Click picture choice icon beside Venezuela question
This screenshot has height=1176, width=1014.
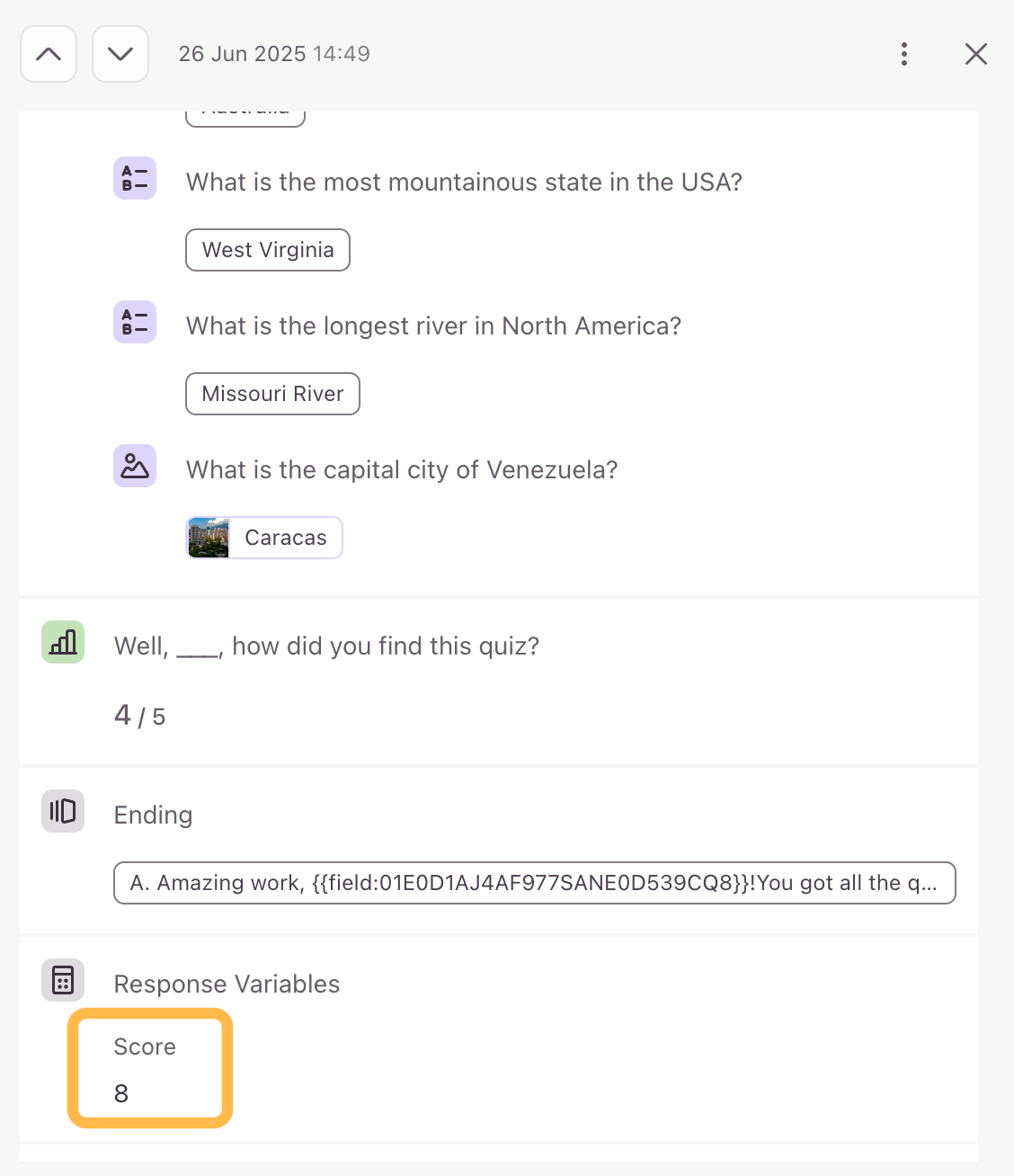pyautogui.click(x=135, y=466)
